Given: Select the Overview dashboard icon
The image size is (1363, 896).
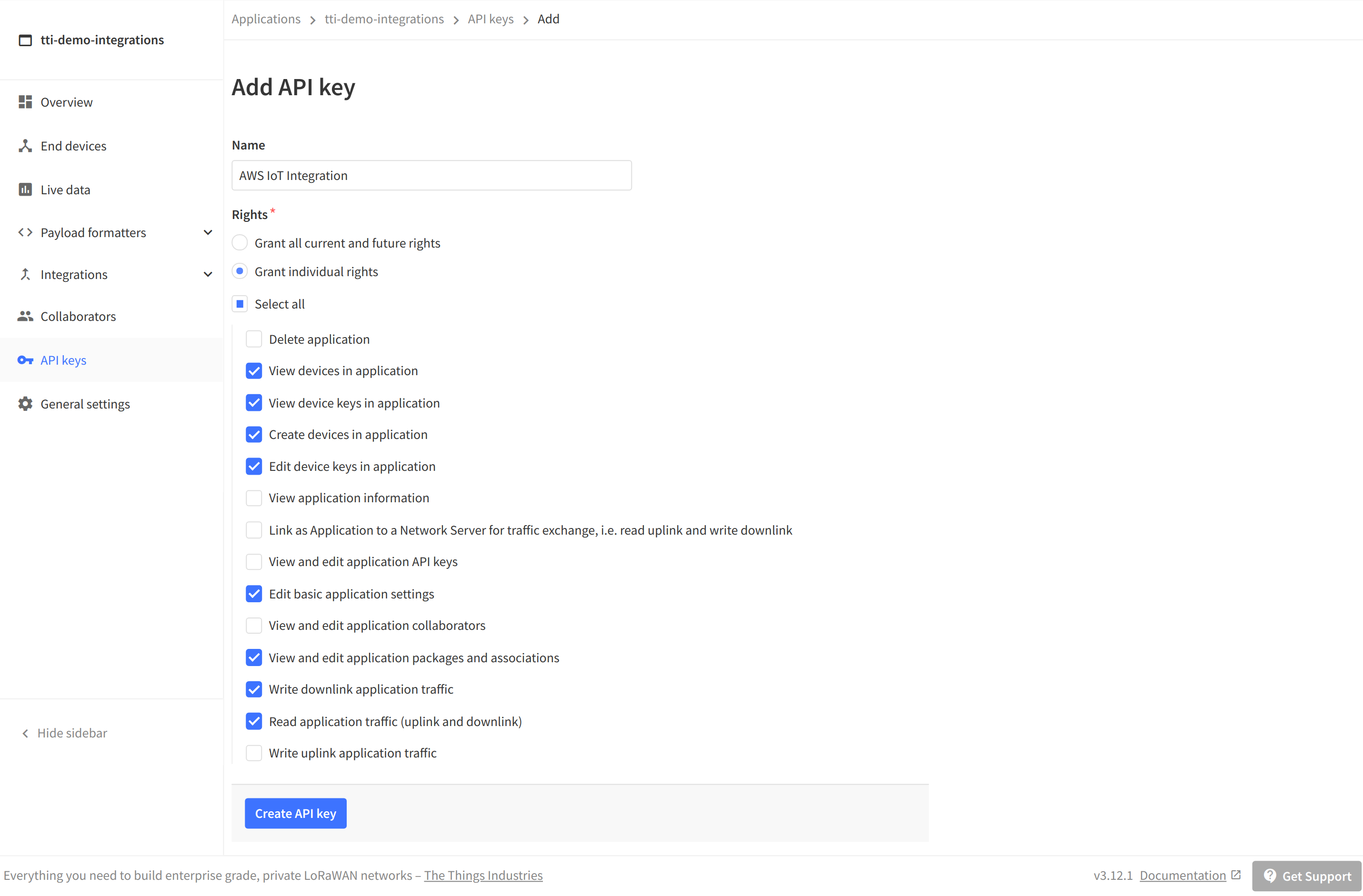Looking at the screenshot, I should tap(25, 102).
